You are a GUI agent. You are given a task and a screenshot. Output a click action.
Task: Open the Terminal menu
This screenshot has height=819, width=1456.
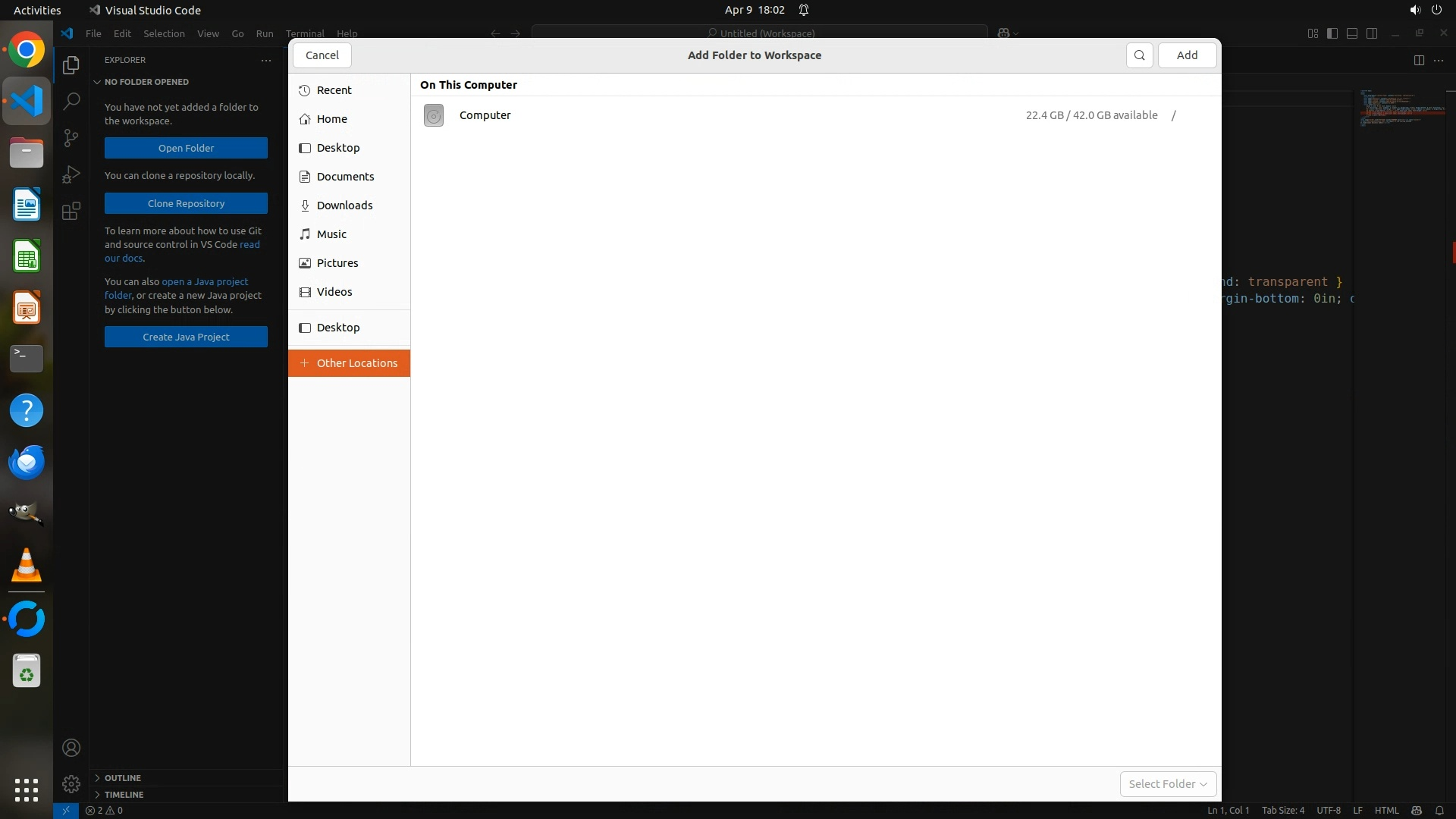[x=305, y=33]
